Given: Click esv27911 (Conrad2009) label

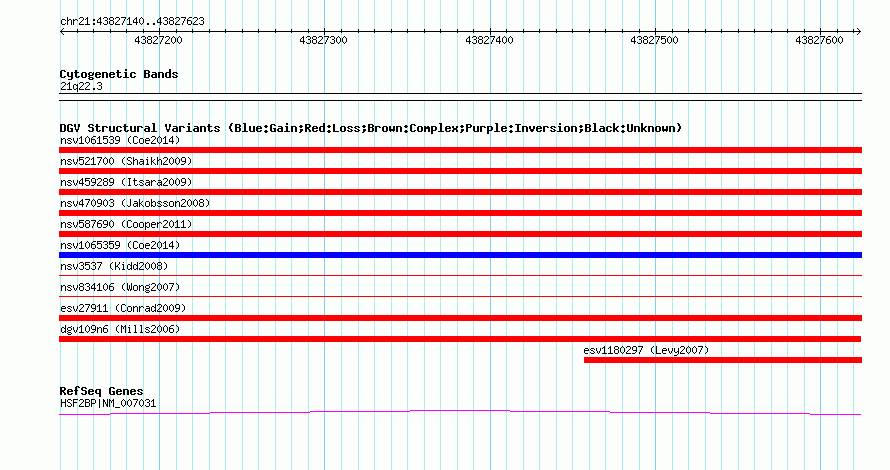Looking at the screenshot, I should tap(123, 308).
